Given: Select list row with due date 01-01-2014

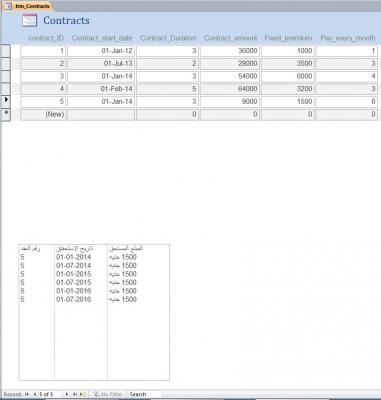Looking at the screenshot, I should 94,257.
